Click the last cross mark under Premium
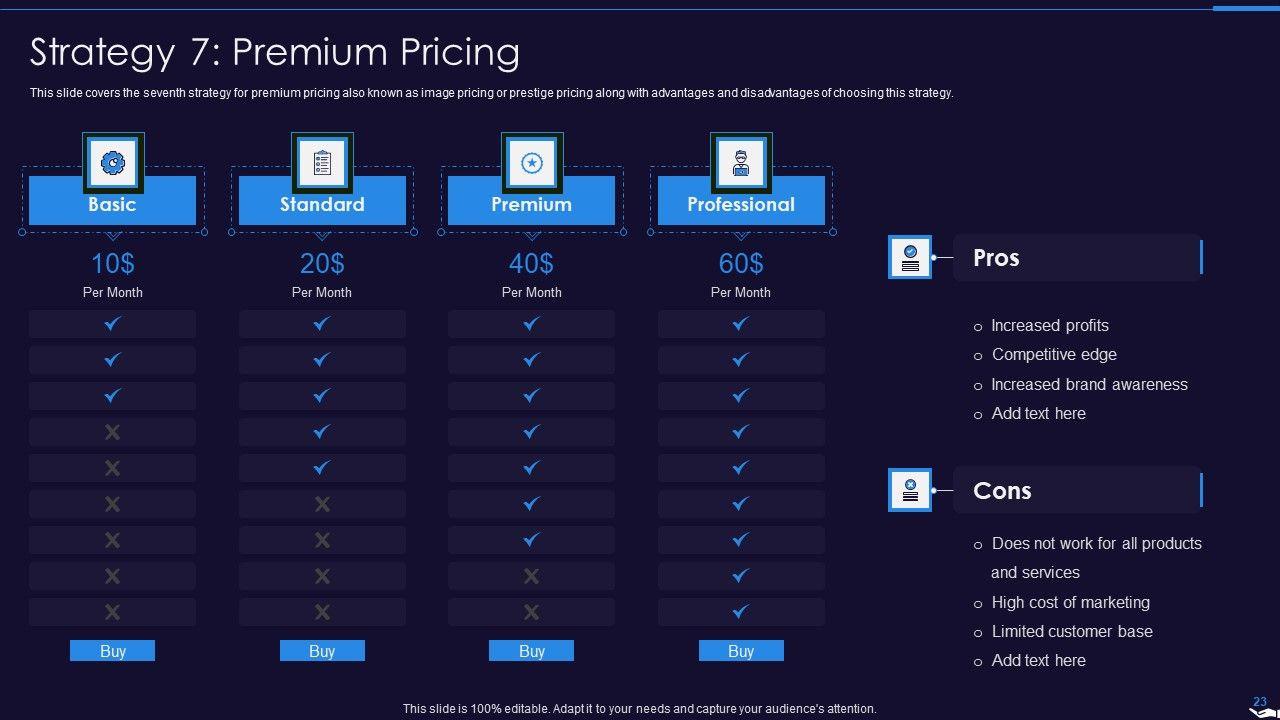1280x720 pixels. (532, 611)
